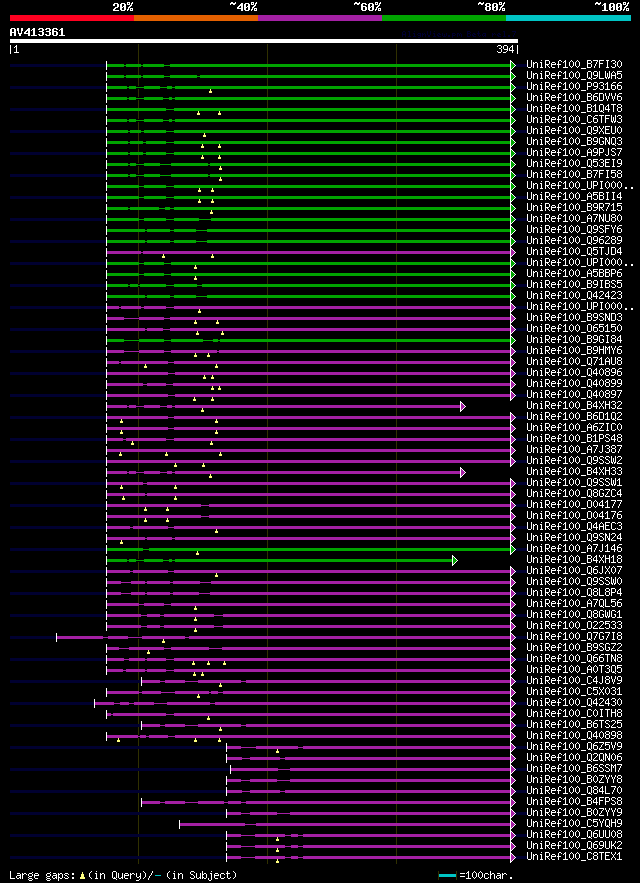Click the orange ~40% identity legend segment
This screenshot has height=883, width=640.
pos(196,18)
